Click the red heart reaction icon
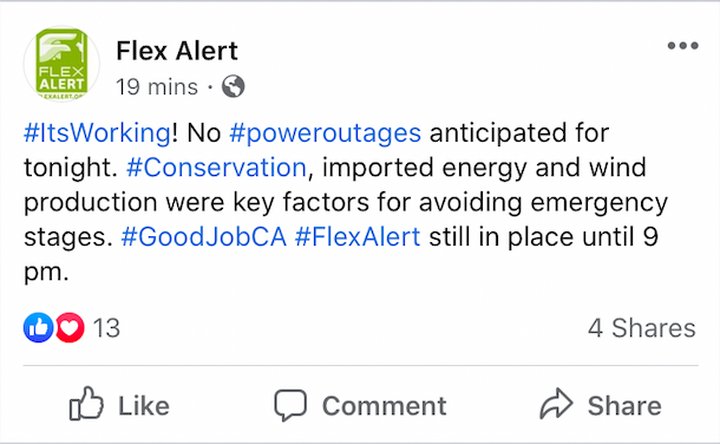The height and width of the screenshot is (444, 720). point(70,328)
